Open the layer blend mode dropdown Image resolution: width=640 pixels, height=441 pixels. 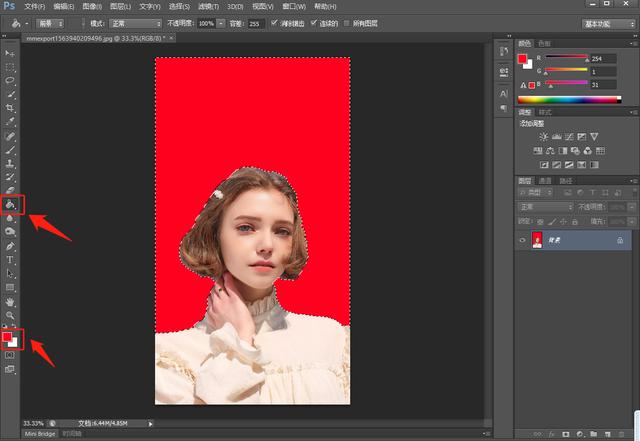(x=546, y=207)
